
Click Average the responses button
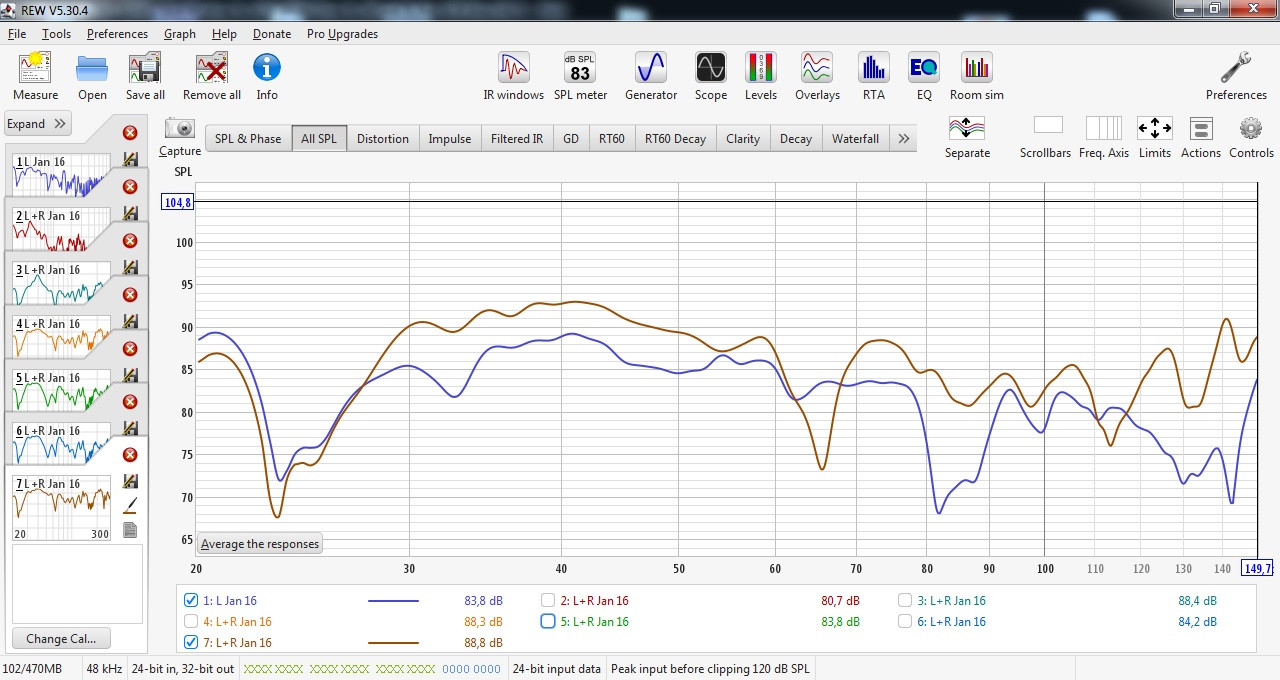(260, 544)
